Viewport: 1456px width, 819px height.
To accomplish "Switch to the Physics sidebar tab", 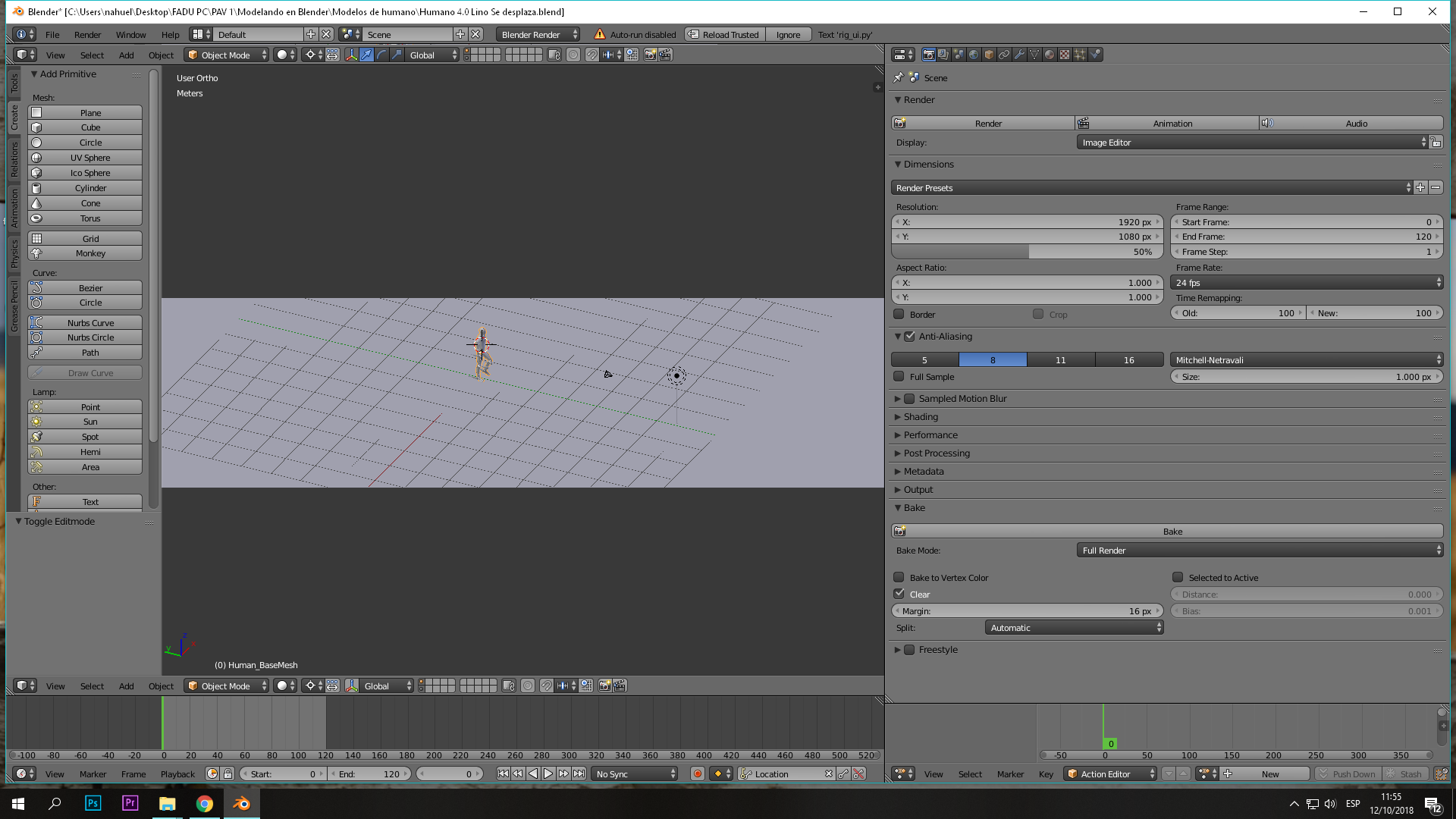I will pyautogui.click(x=14, y=254).
